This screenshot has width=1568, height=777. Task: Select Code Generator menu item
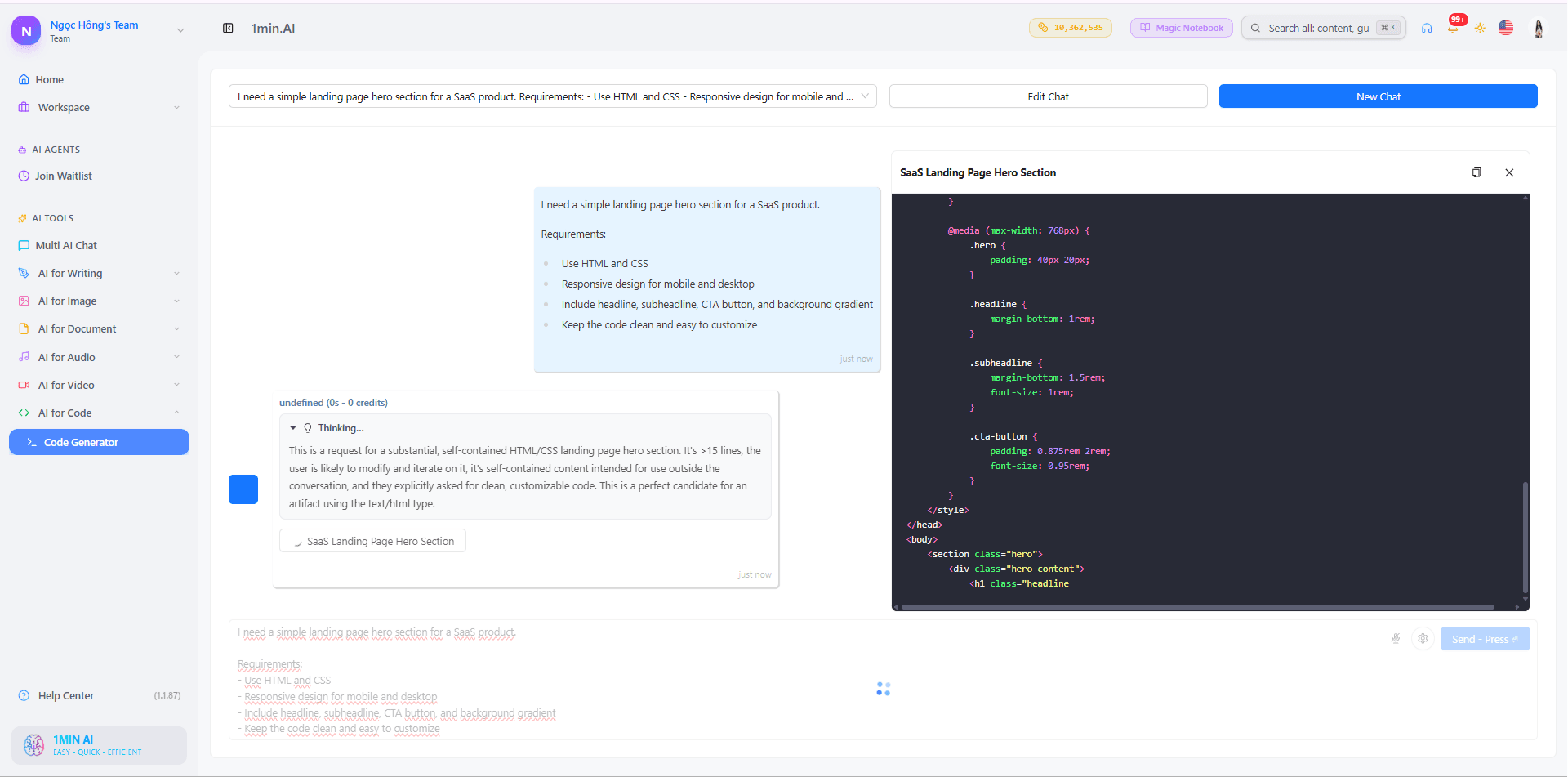point(99,442)
